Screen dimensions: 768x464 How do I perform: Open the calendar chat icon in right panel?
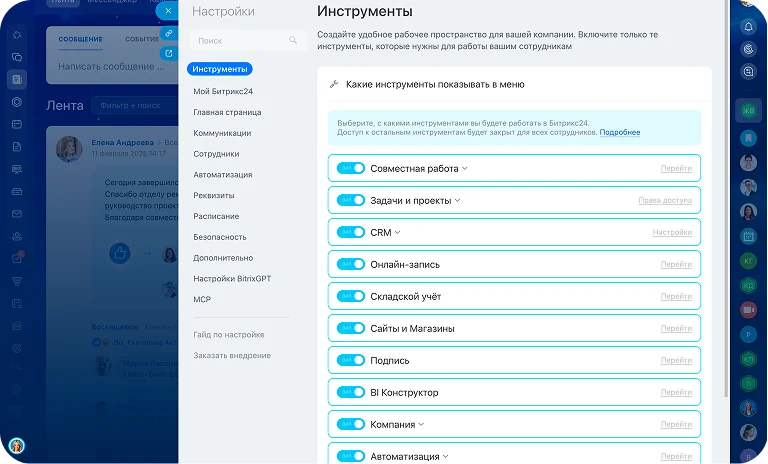[x=748, y=236]
